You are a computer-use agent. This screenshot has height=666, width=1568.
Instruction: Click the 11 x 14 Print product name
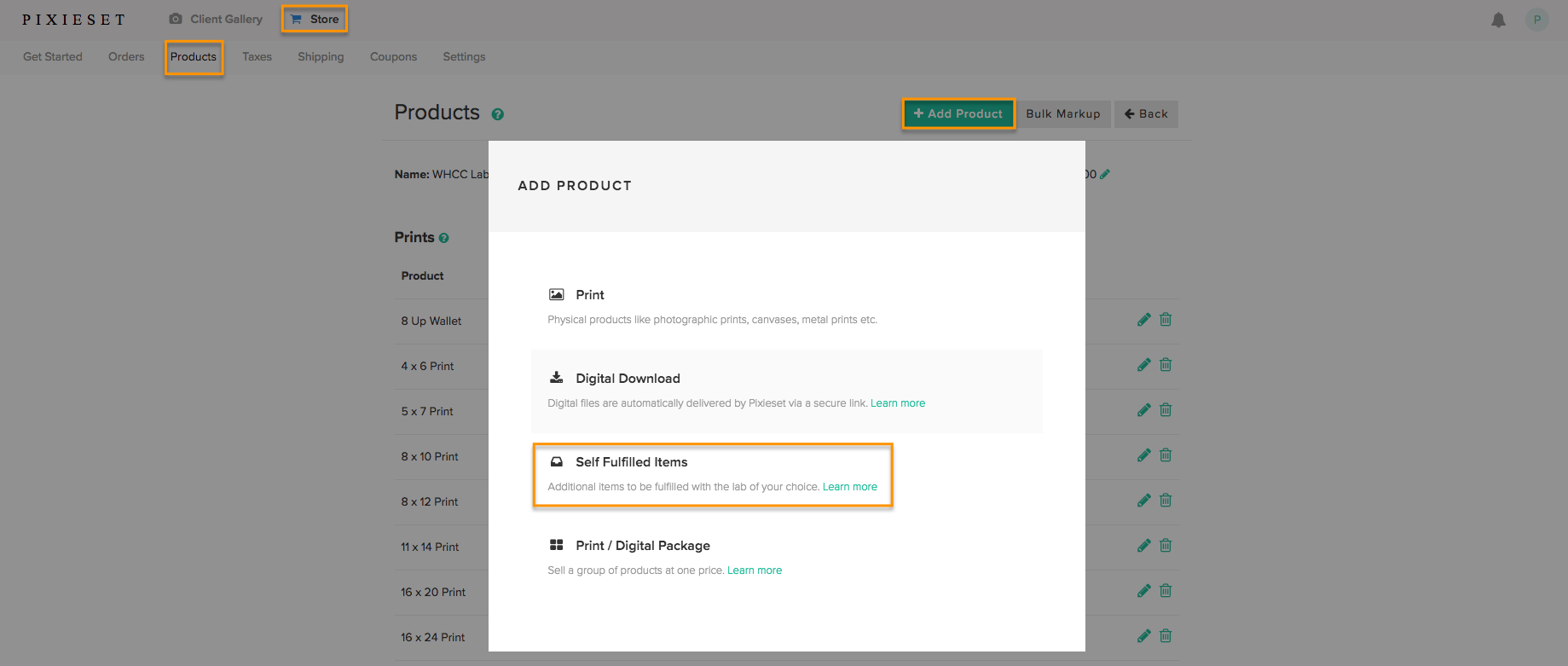(x=430, y=547)
